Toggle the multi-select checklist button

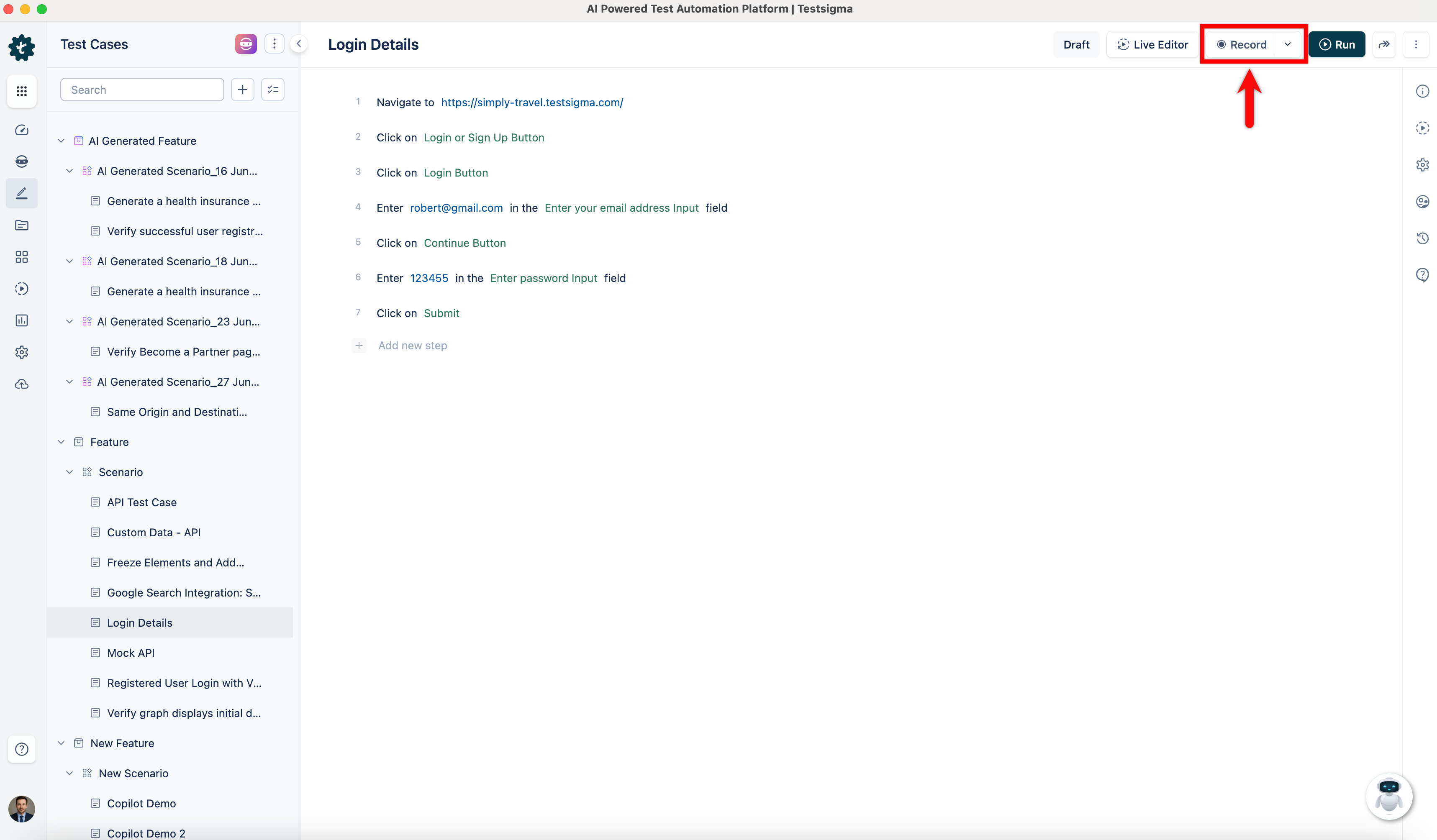tap(272, 90)
